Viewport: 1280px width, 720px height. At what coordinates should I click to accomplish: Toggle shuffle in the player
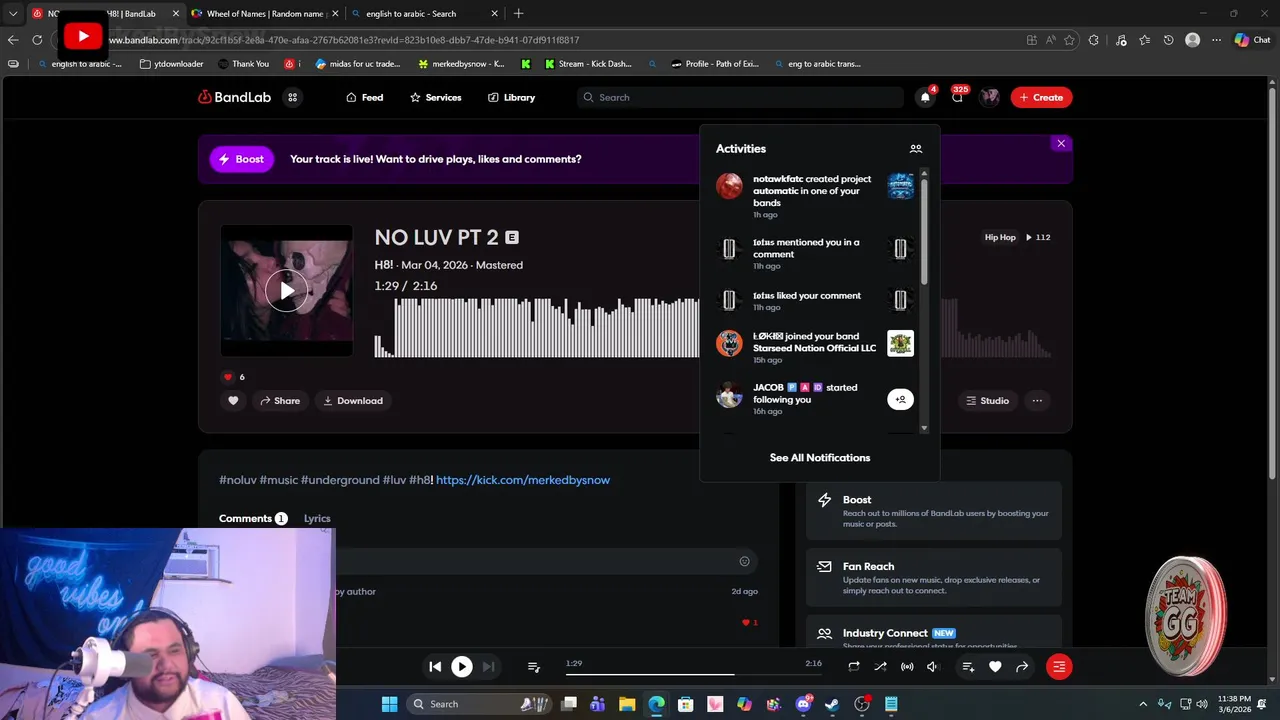pyautogui.click(x=880, y=666)
